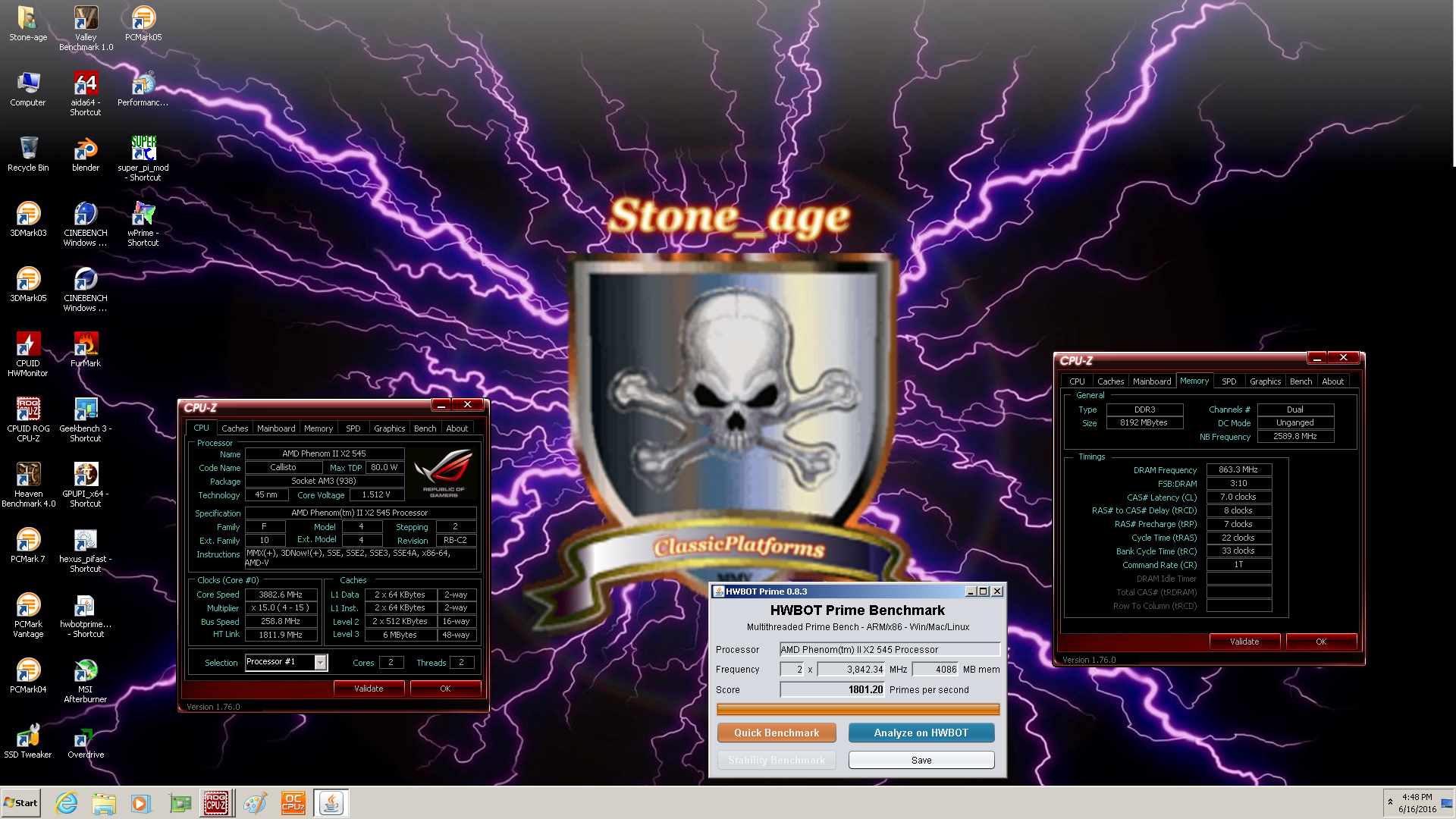Launch the super_pi_mod shortcut
1456x819 pixels.
tap(143, 158)
